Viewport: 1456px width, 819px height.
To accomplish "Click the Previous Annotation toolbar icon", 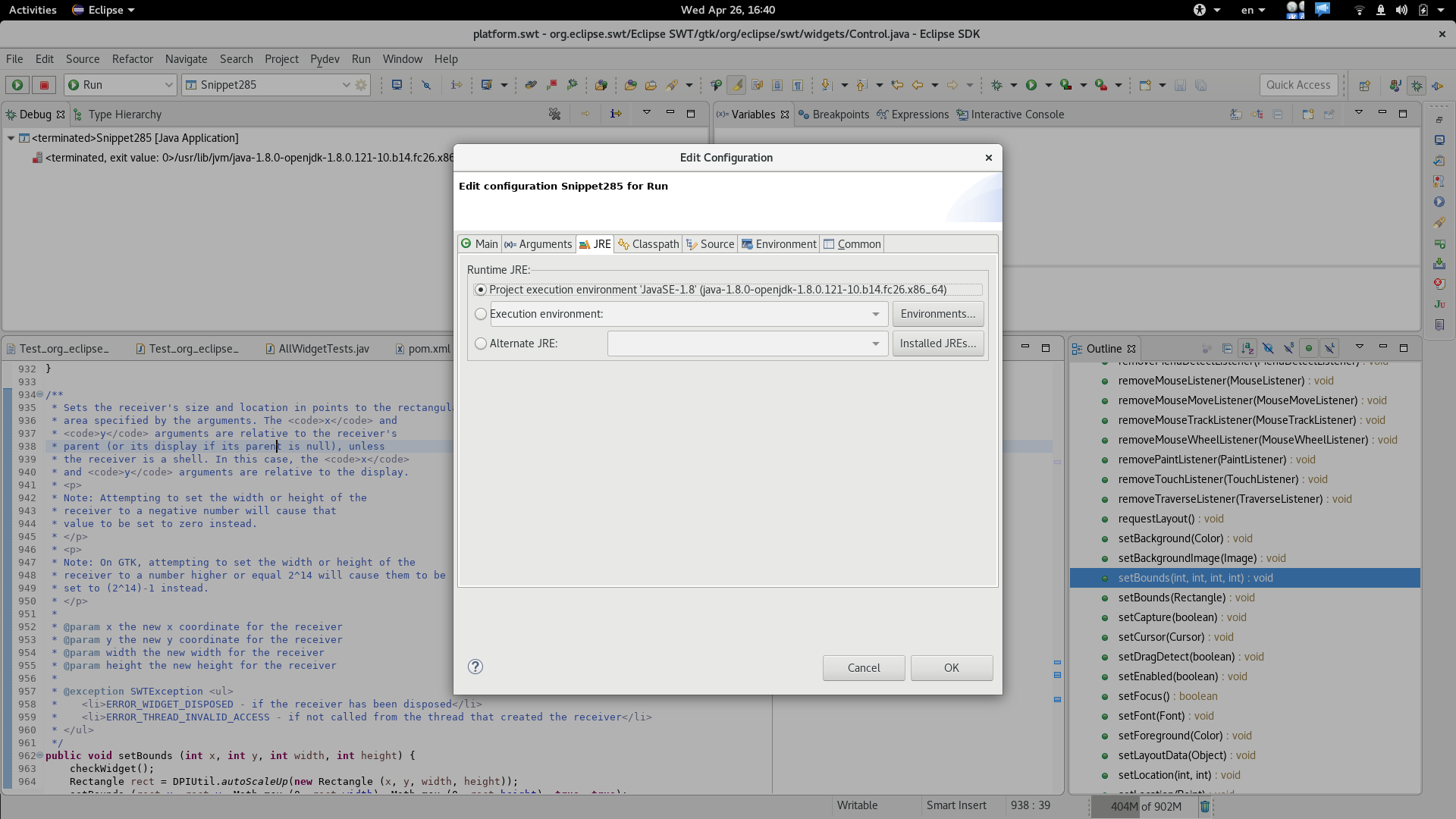I will 861,85.
